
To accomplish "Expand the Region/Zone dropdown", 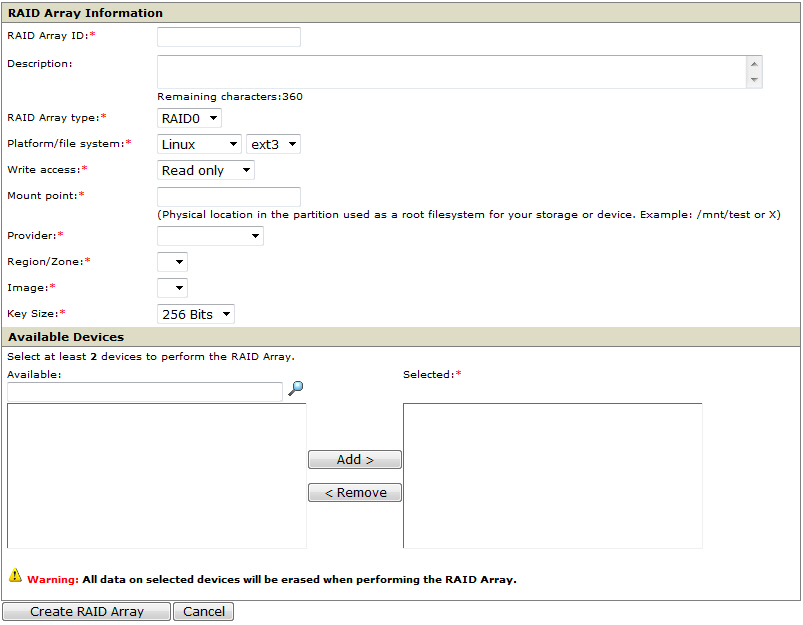I will pyautogui.click(x=172, y=262).
